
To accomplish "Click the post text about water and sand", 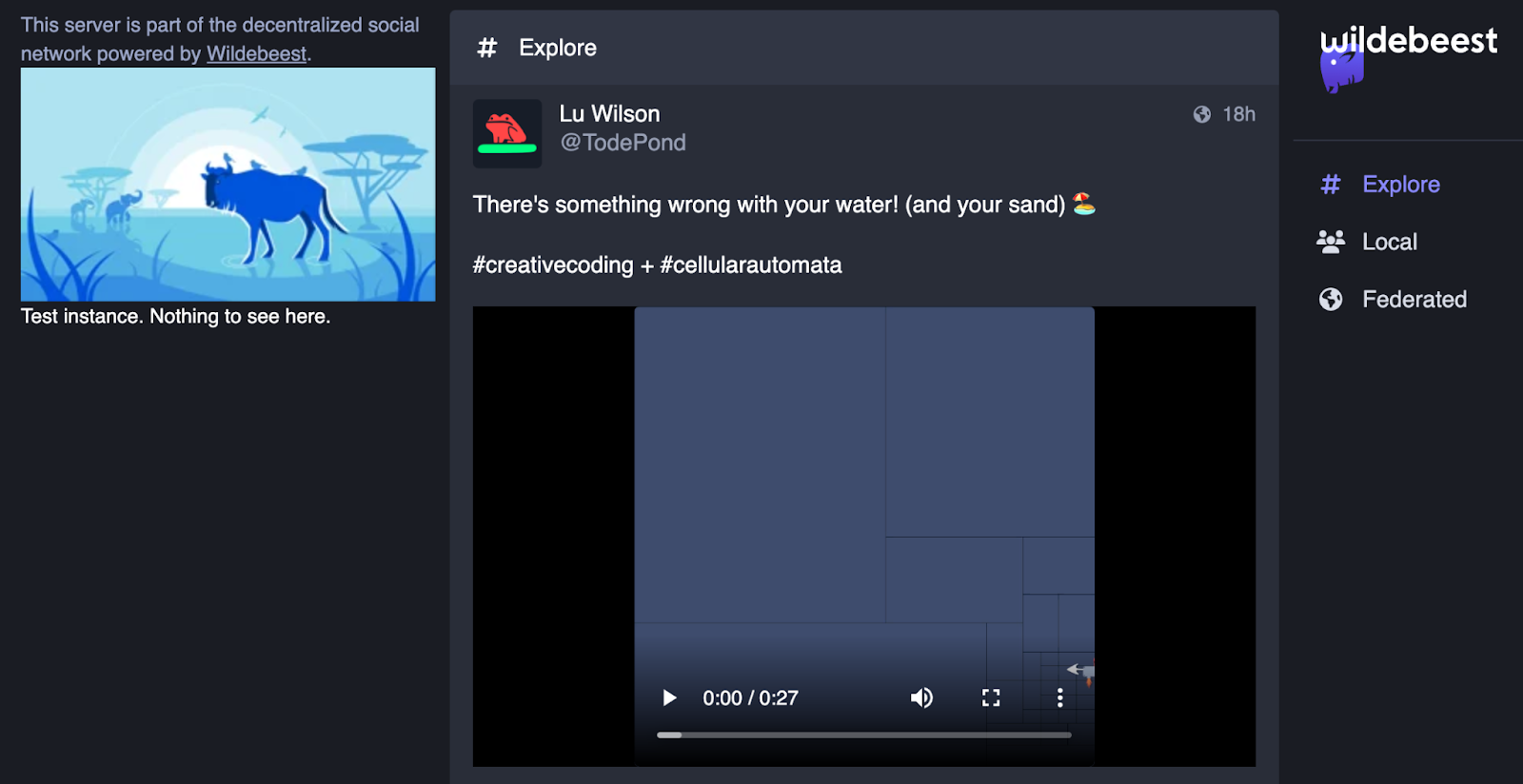I will [783, 205].
